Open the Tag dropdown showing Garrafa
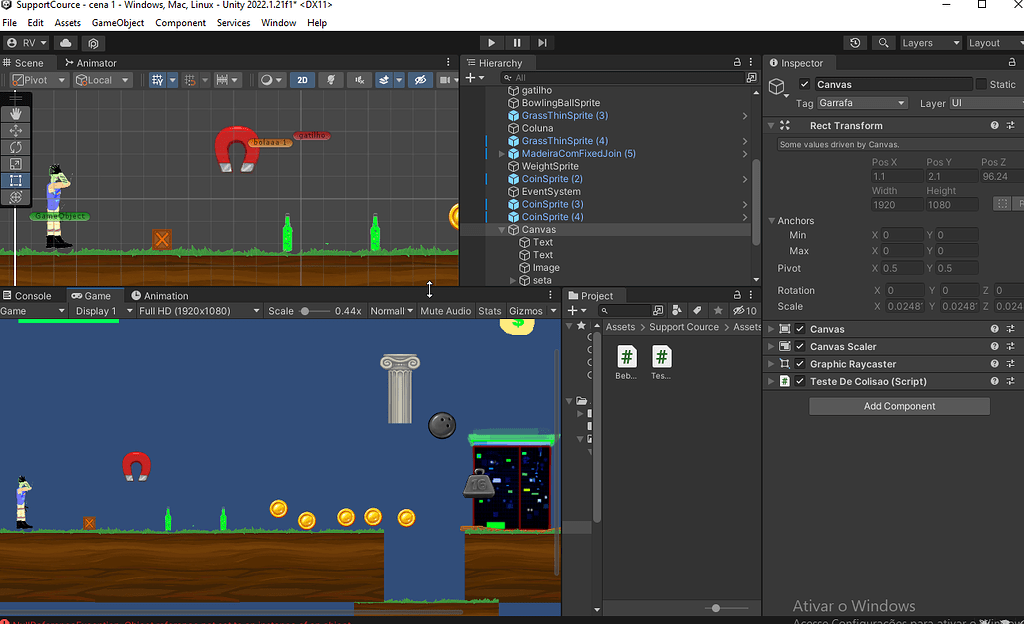1024x624 pixels. [x=862, y=103]
